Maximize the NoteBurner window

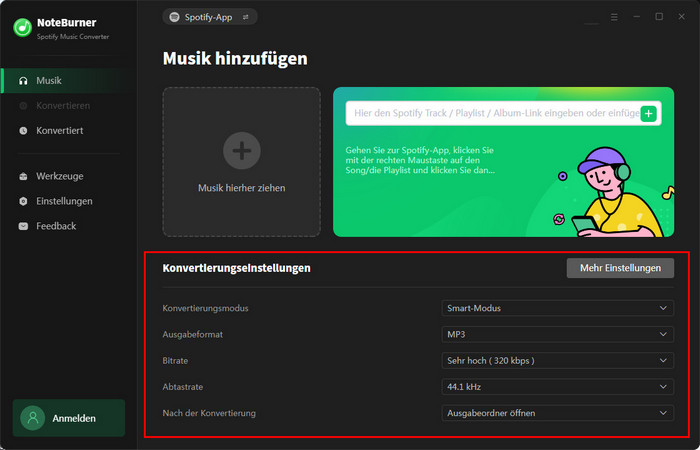click(659, 17)
